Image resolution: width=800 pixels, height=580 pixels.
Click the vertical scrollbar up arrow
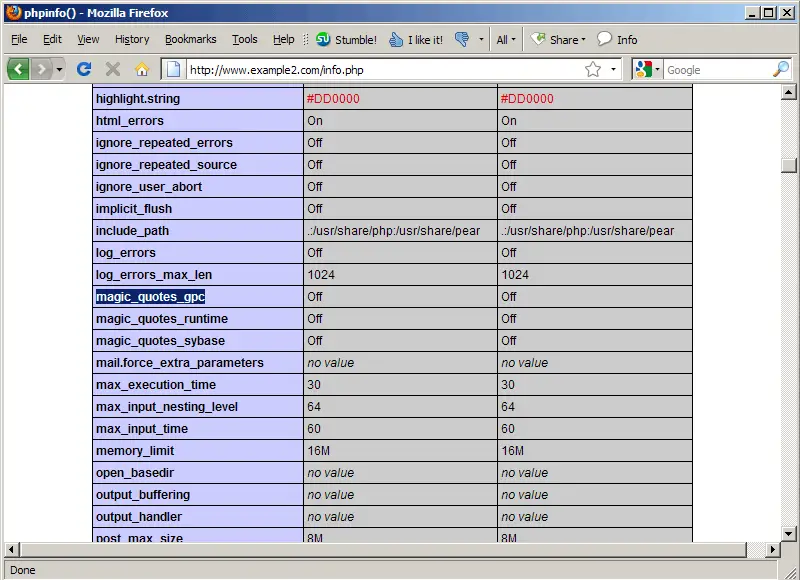pyautogui.click(x=788, y=92)
